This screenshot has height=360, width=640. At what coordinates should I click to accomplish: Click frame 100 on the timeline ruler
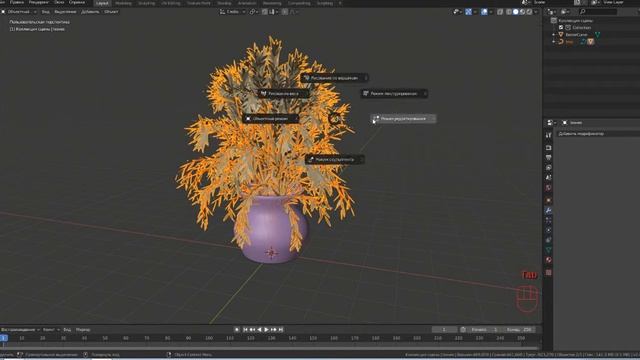209,338
